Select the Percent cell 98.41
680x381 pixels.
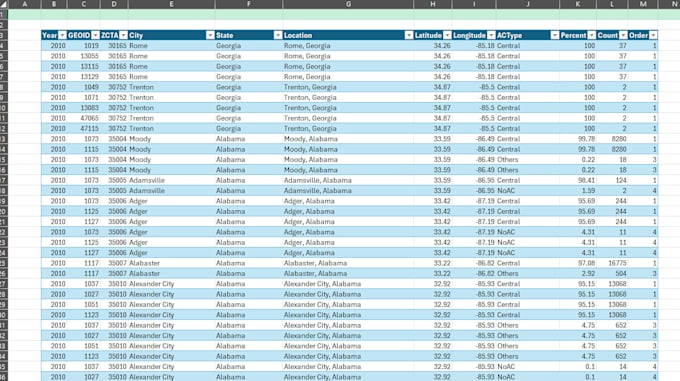click(578, 180)
